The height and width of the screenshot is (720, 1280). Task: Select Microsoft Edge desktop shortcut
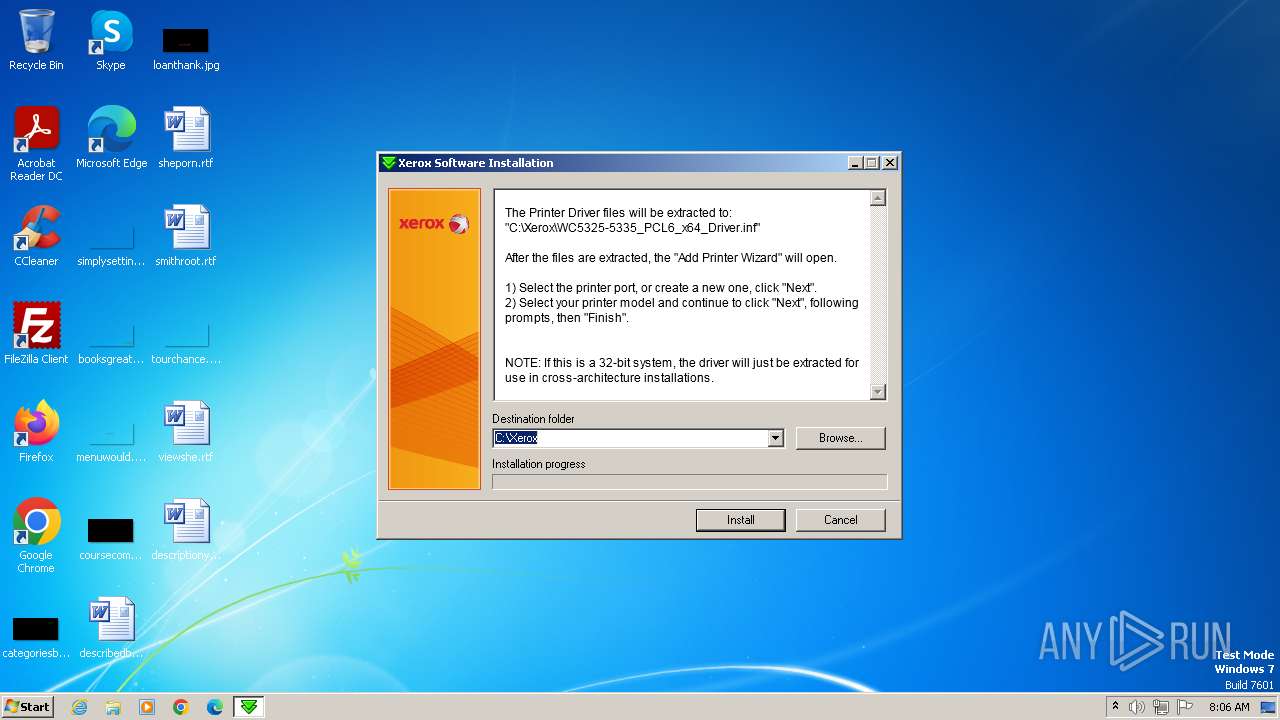(111, 138)
